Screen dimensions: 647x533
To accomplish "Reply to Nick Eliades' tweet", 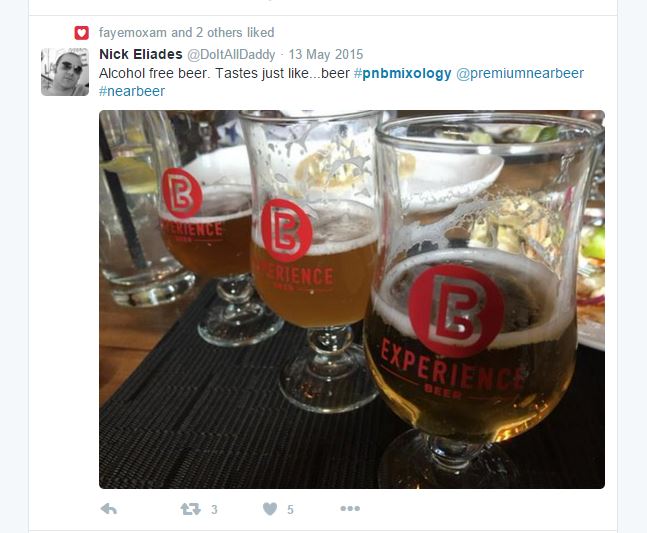I will click(109, 509).
